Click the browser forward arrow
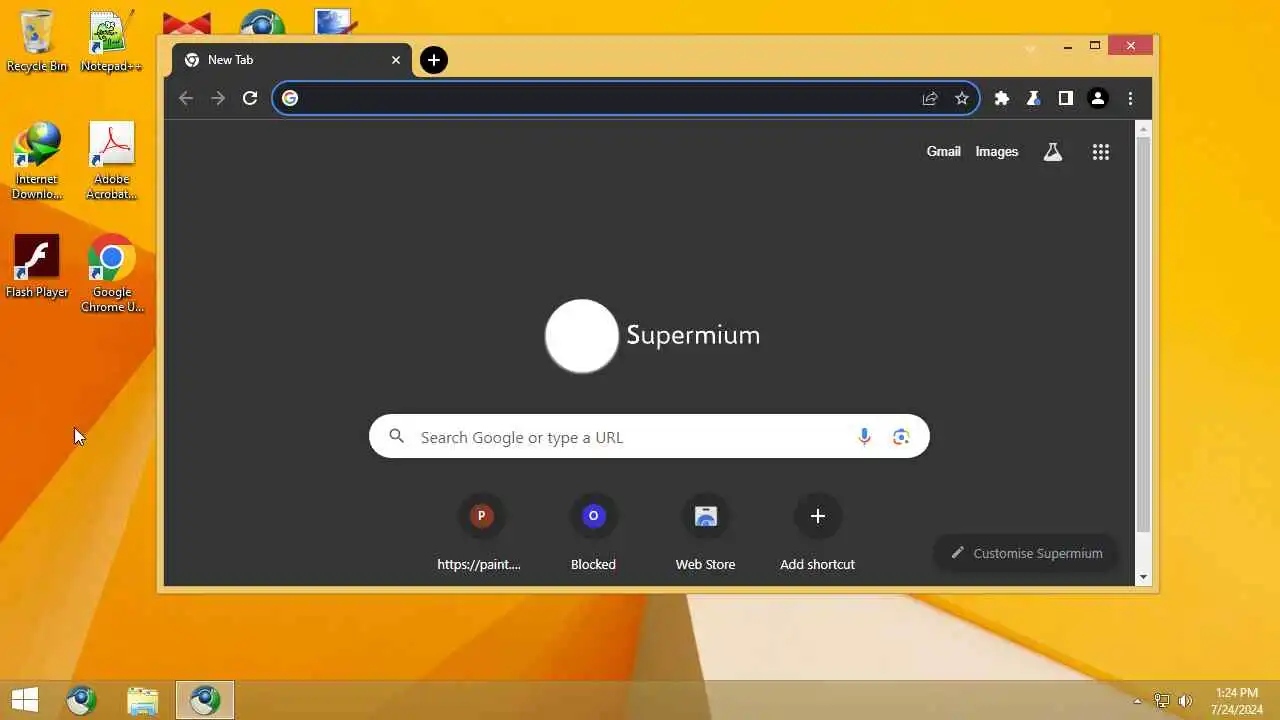This screenshot has height=720, width=1280. click(218, 98)
